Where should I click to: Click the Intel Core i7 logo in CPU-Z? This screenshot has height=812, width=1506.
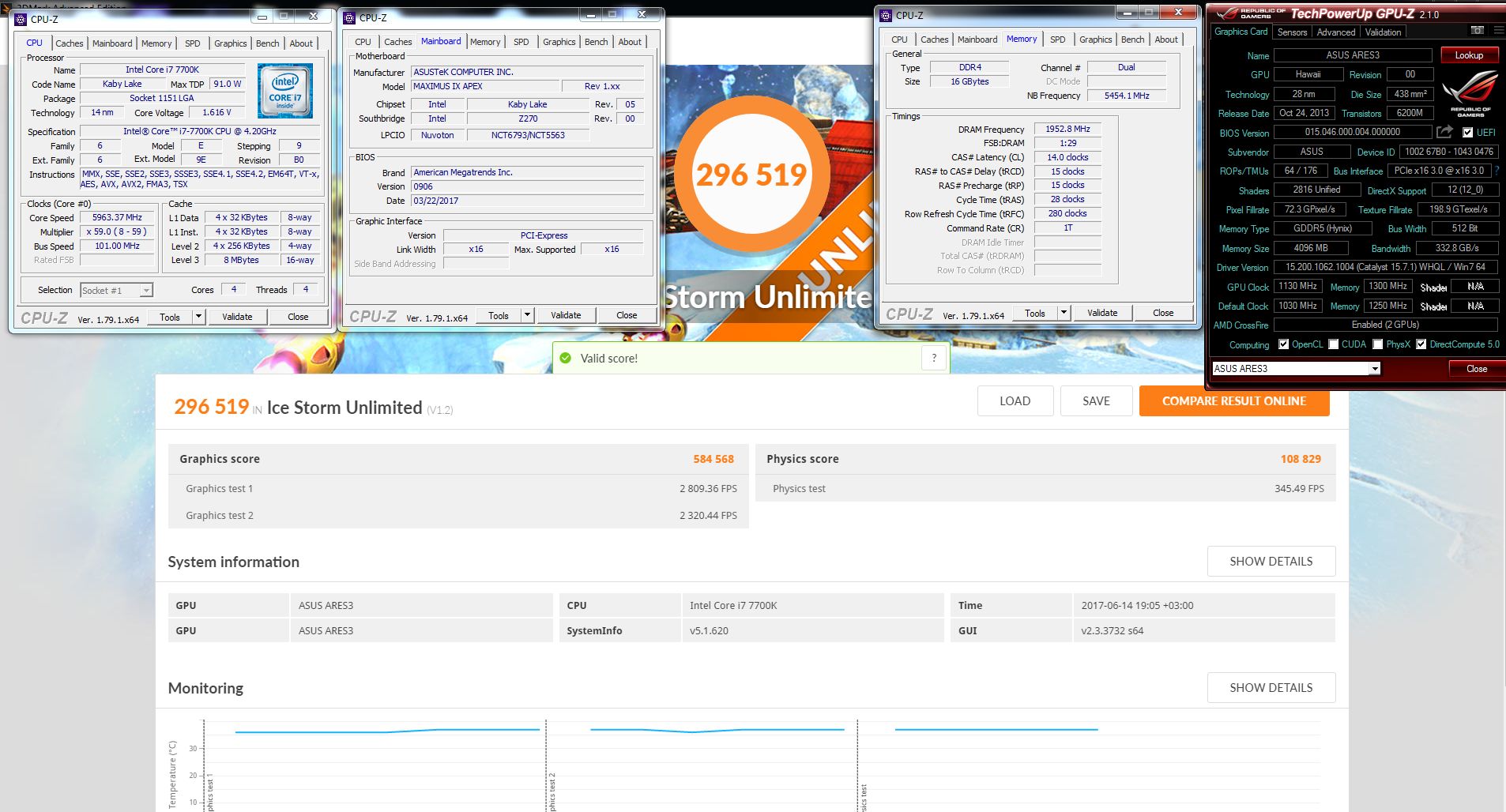(284, 91)
